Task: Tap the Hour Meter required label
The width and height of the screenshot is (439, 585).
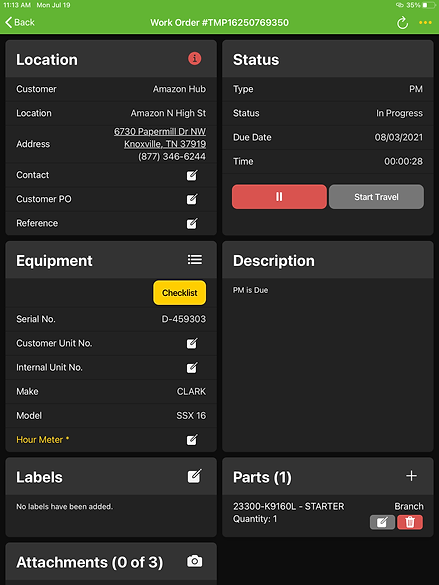Action: click(43, 439)
